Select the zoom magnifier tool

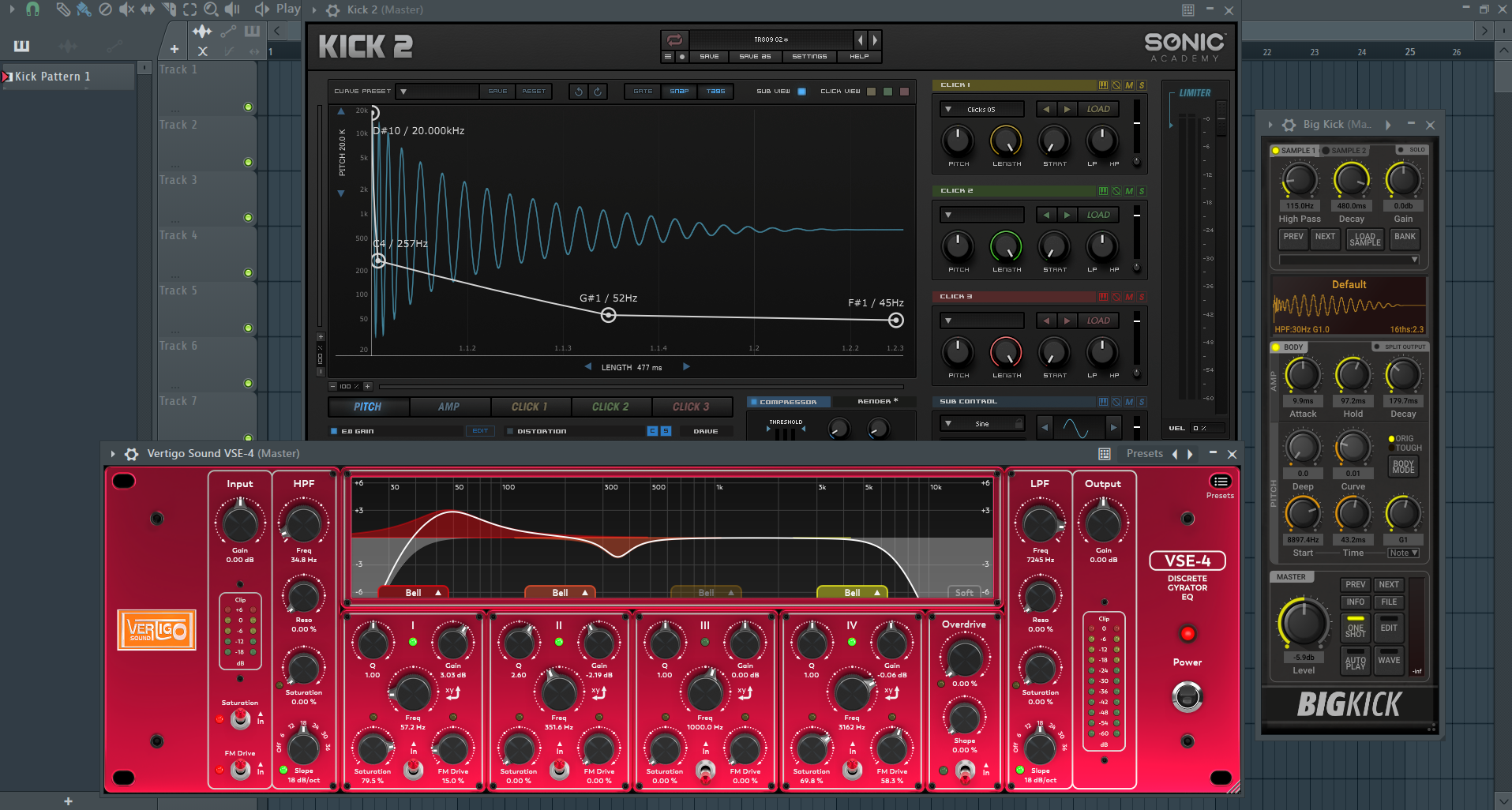(x=211, y=9)
